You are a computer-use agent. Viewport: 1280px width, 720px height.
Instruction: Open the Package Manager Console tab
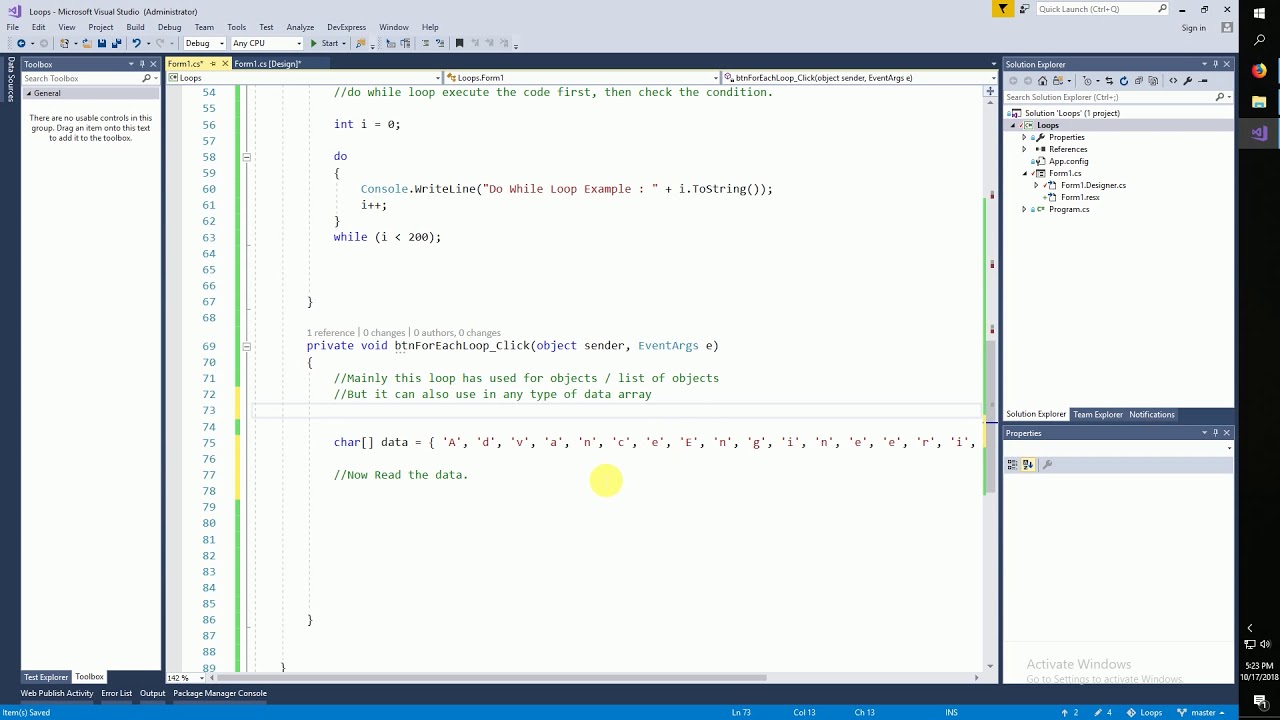pos(220,693)
